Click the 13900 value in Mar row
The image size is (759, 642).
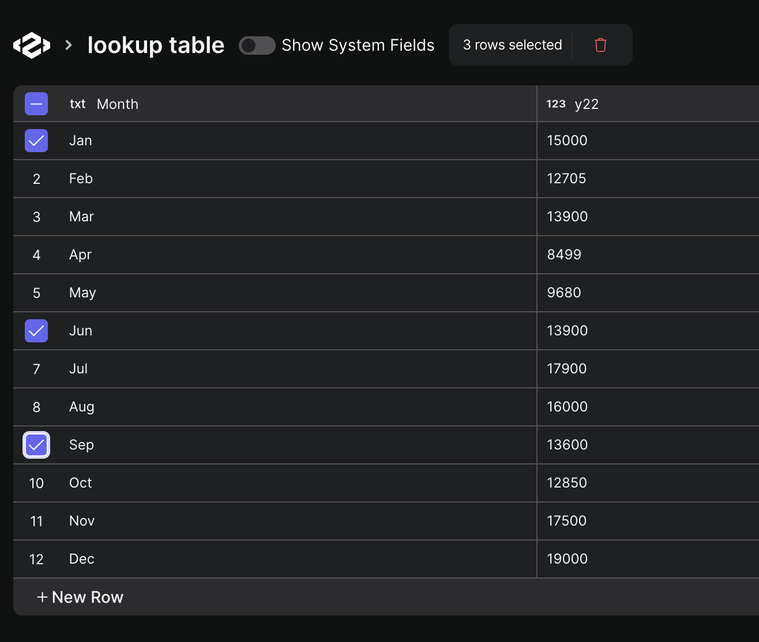(x=648, y=216)
